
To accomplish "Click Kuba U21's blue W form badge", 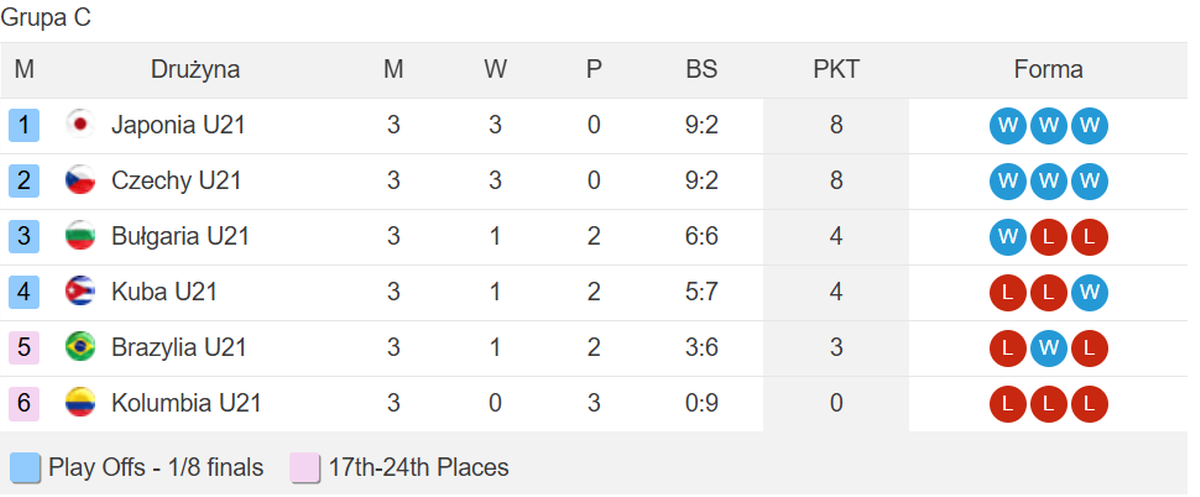I will (1089, 292).
